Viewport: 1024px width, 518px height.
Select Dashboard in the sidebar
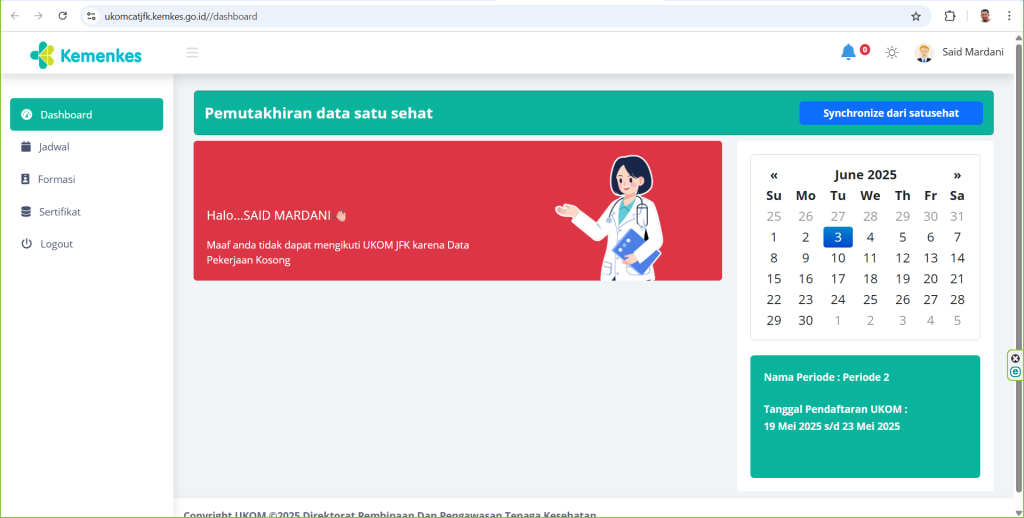coord(86,114)
